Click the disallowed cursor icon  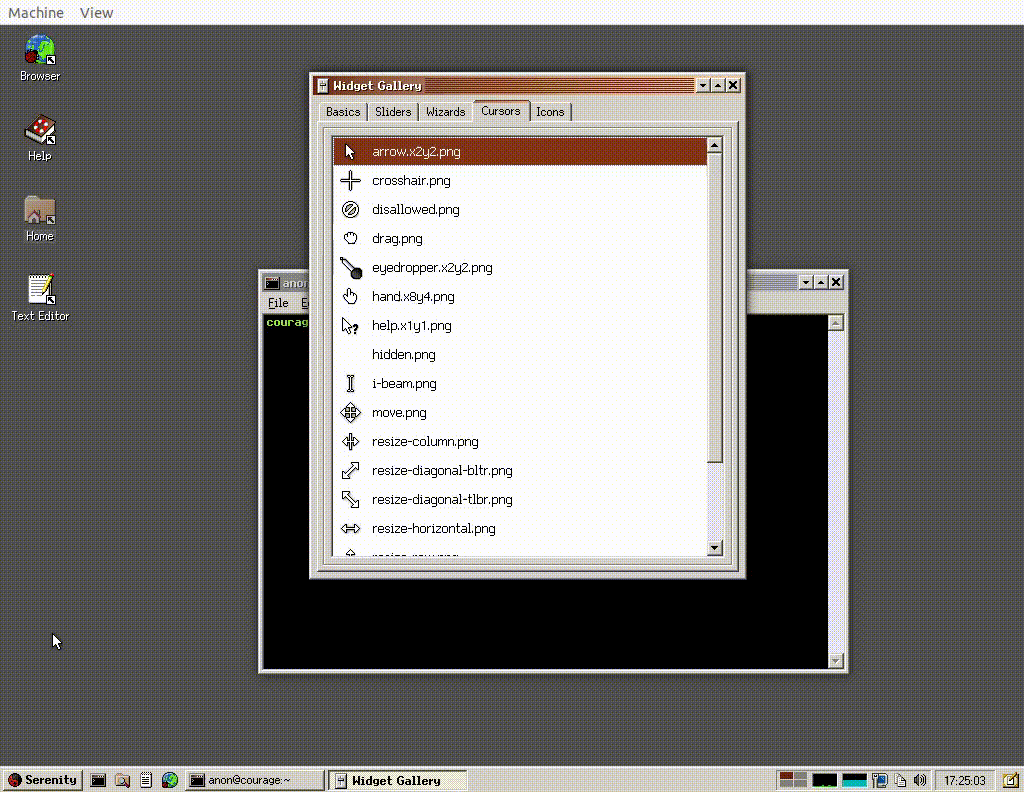tap(349, 209)
